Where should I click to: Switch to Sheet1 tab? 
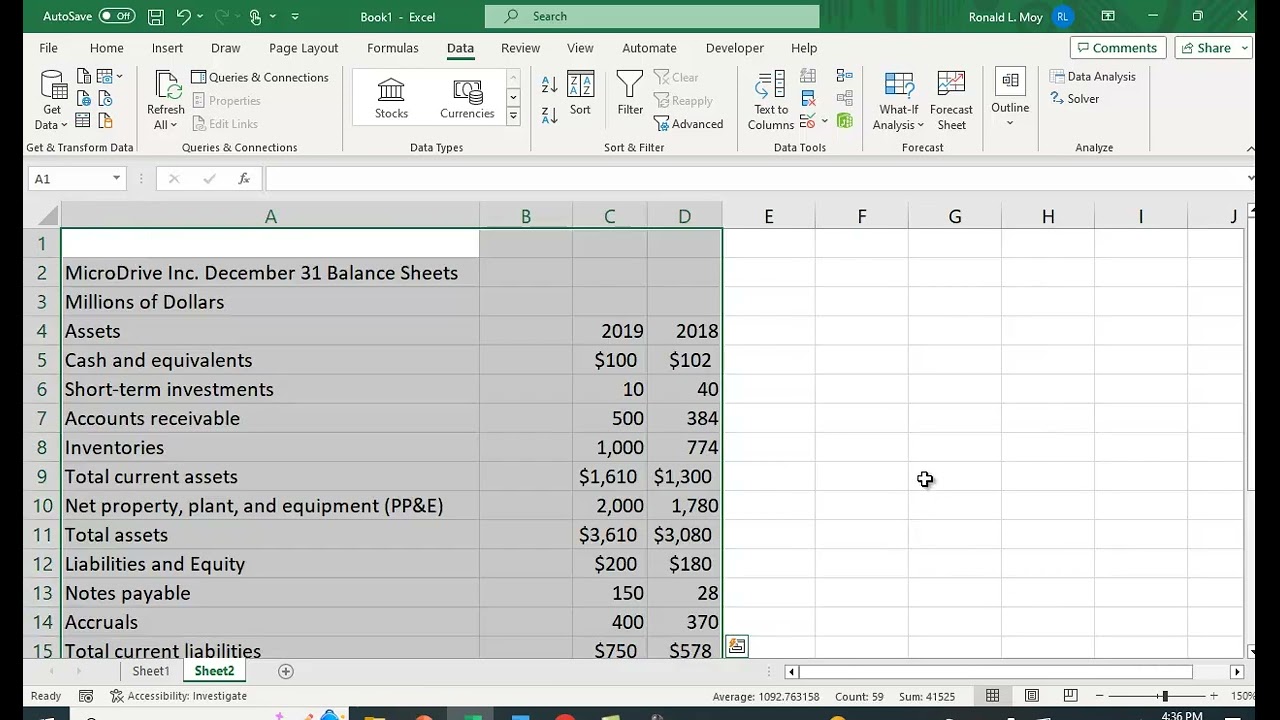click(151, 671)
